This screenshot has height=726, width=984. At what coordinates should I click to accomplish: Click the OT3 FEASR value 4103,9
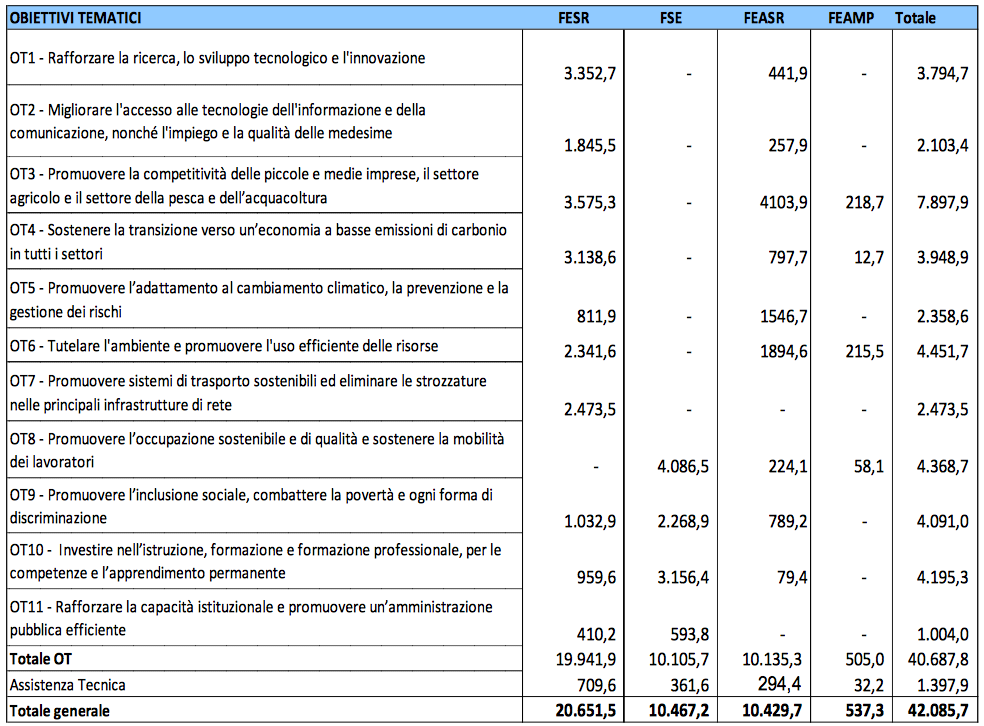click(784, 203)
